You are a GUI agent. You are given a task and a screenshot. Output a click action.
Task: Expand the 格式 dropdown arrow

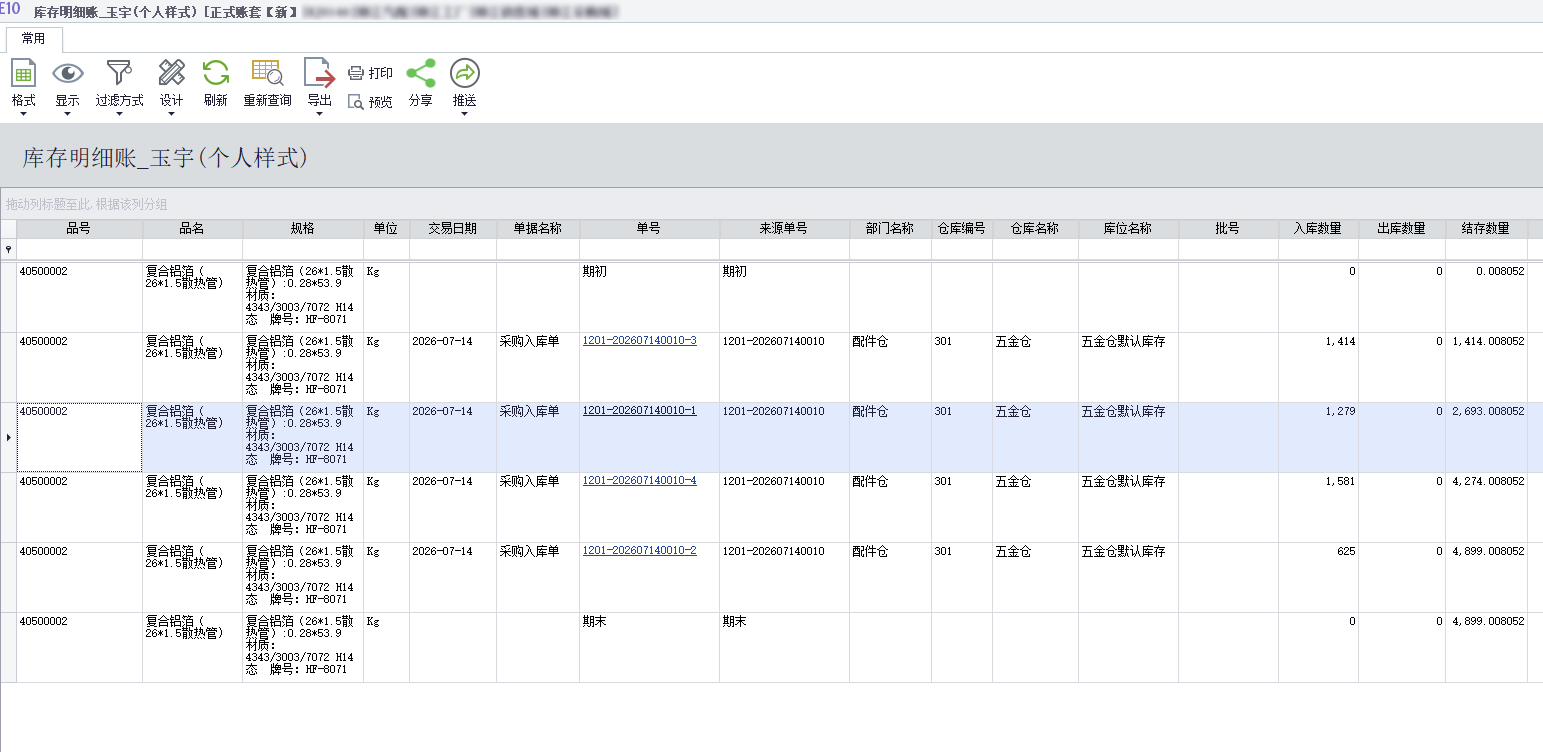23,114
